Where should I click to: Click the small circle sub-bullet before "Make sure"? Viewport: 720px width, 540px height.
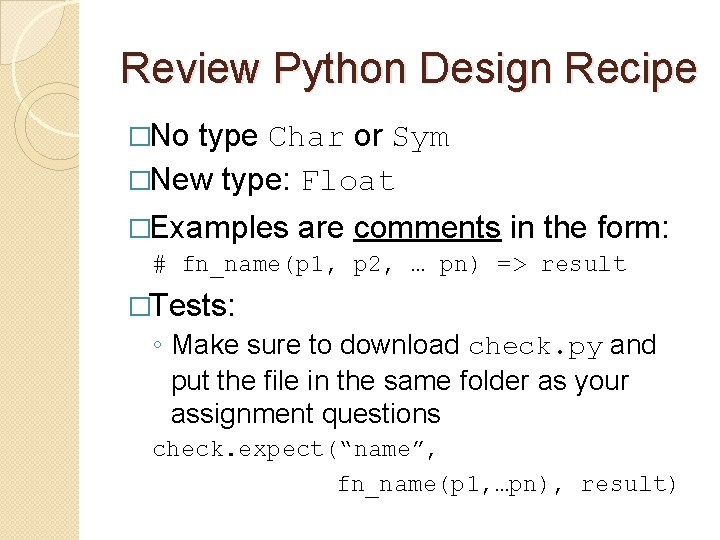(158, 346)
